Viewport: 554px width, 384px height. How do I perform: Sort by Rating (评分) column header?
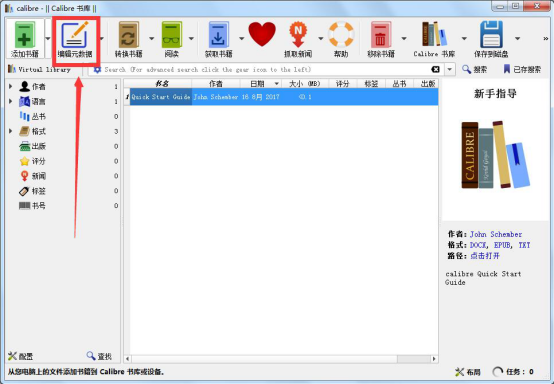pos(342,83)
